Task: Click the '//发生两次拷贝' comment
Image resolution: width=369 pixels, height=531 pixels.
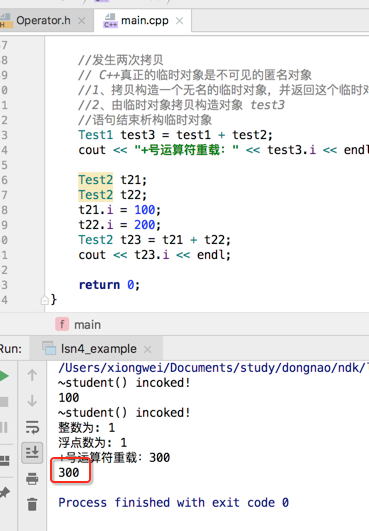Action: pyautogui.click(x=121, y=60)
